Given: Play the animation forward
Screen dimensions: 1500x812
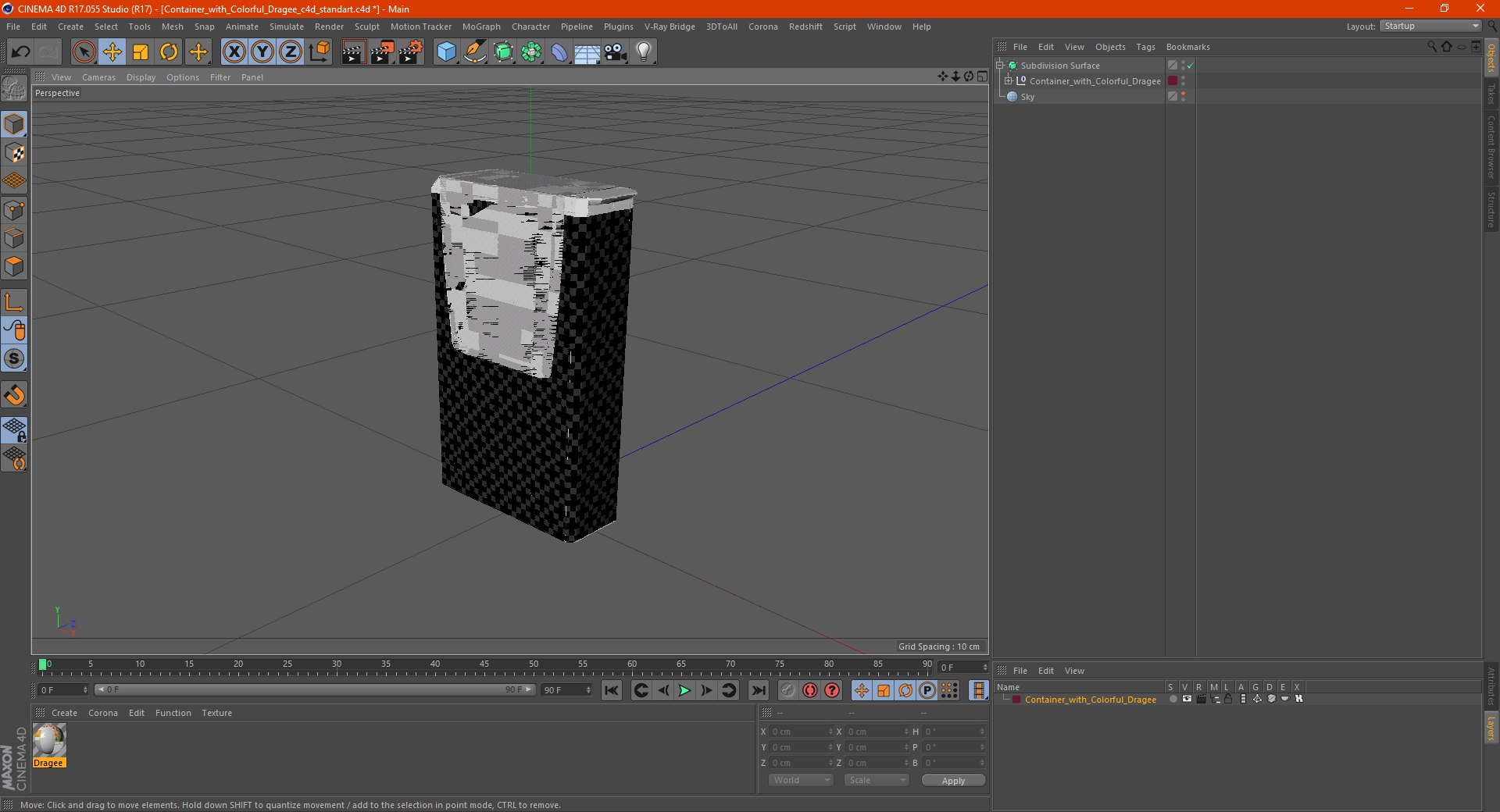Looking at the screenshot, I should (x=684, y=690).
